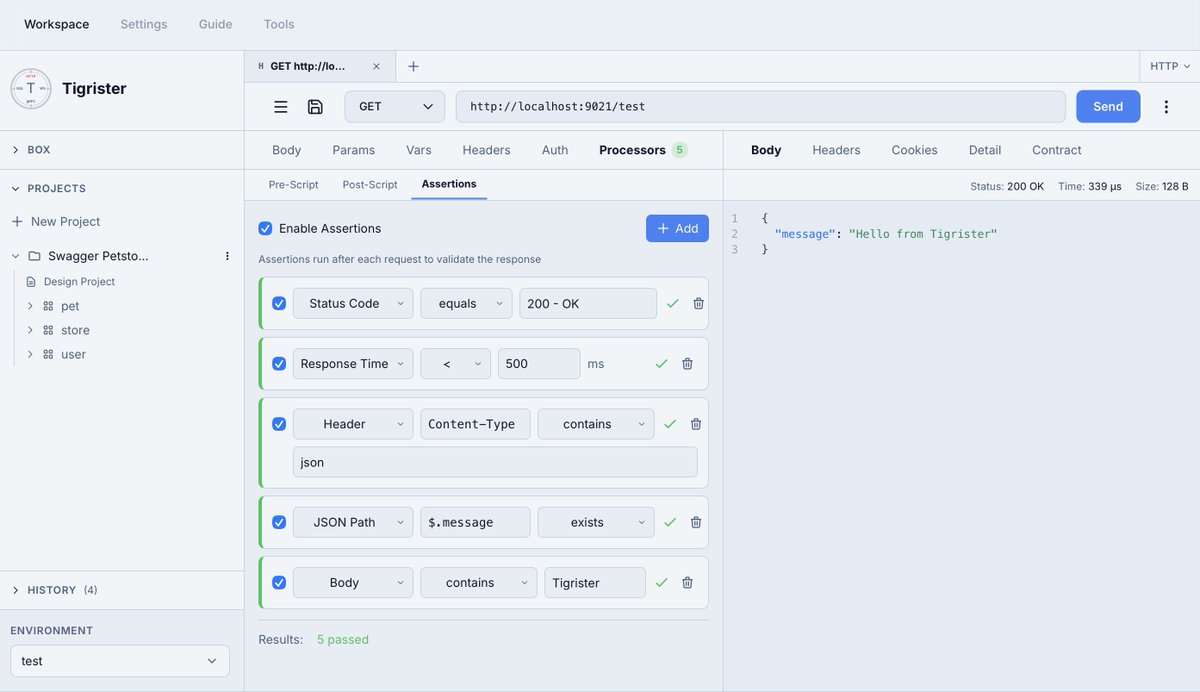The image size is (1200, 692).
Task: Open the Status Code type dropdown
Action: point(353,303)
